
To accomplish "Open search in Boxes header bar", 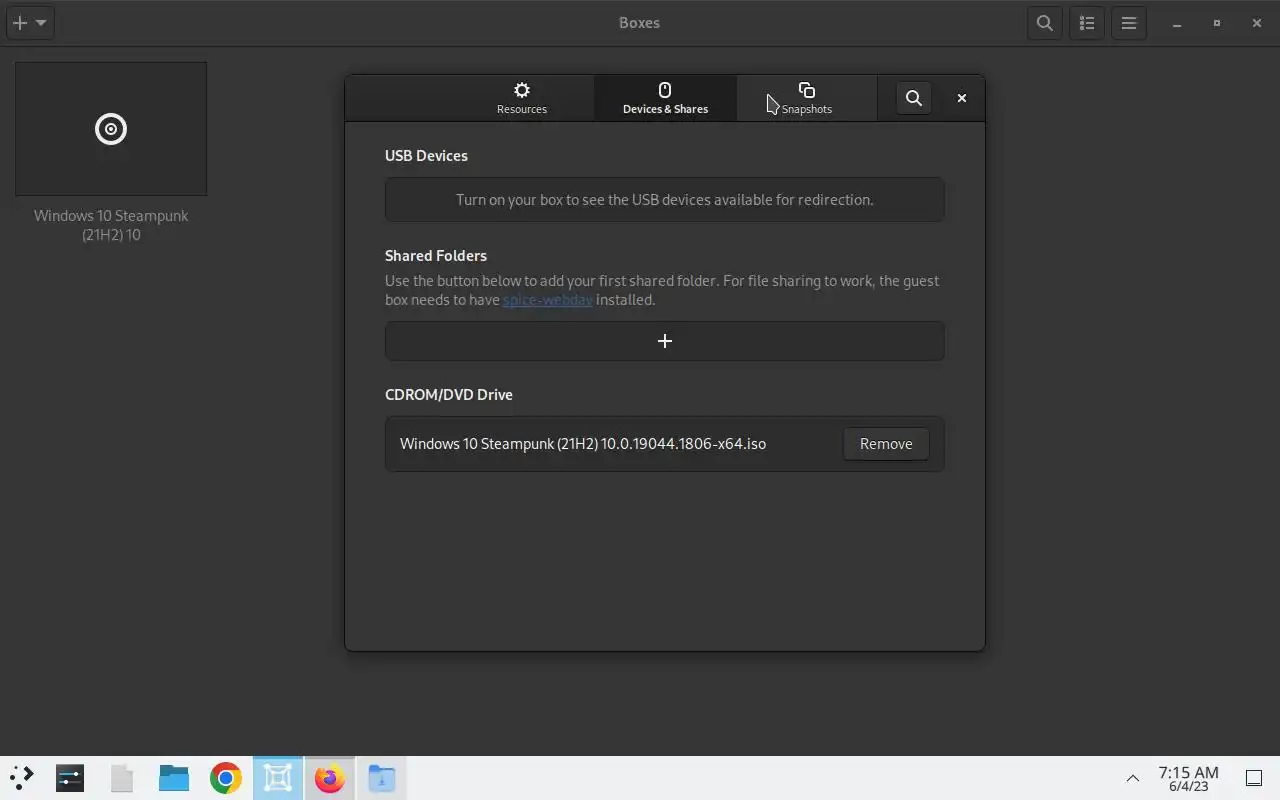I will point(1045,22).
